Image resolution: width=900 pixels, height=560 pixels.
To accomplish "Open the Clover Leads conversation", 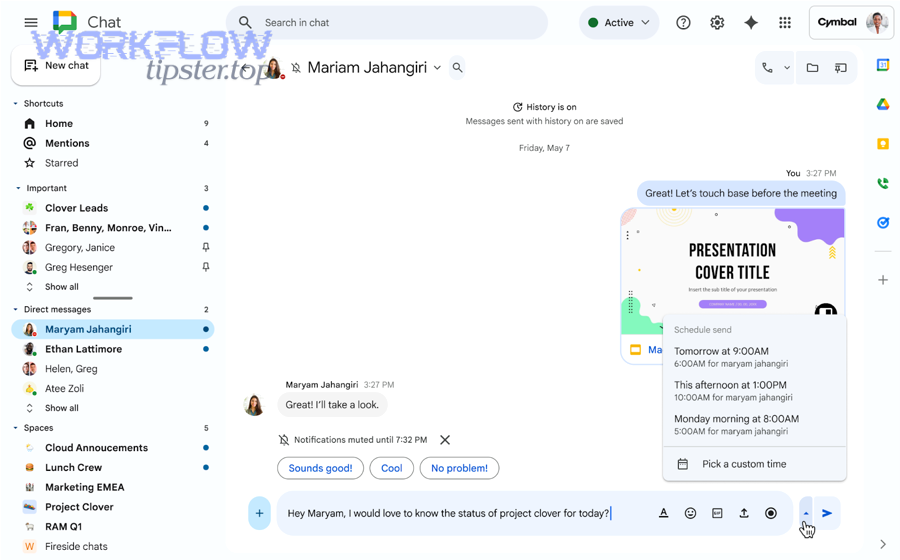I will click(x=76, y=208).
